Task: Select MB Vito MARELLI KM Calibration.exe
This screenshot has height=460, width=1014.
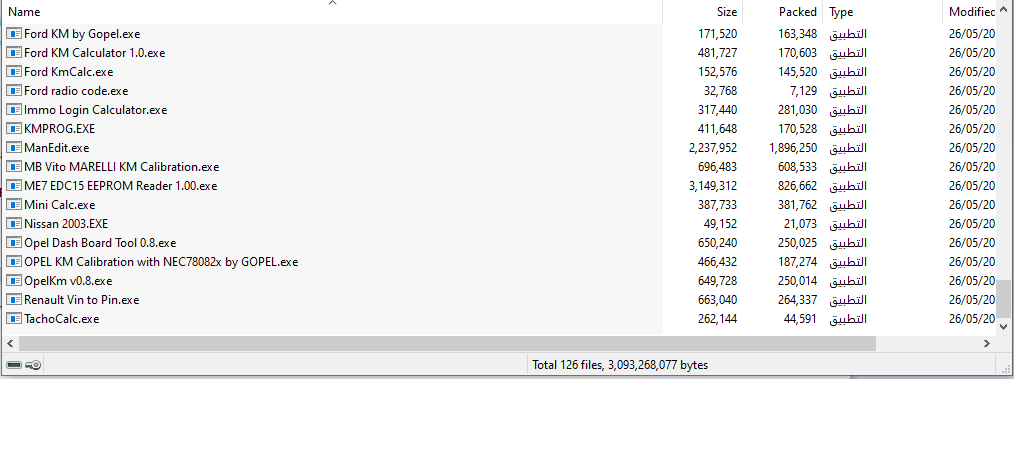Action: tap(122, 167)
